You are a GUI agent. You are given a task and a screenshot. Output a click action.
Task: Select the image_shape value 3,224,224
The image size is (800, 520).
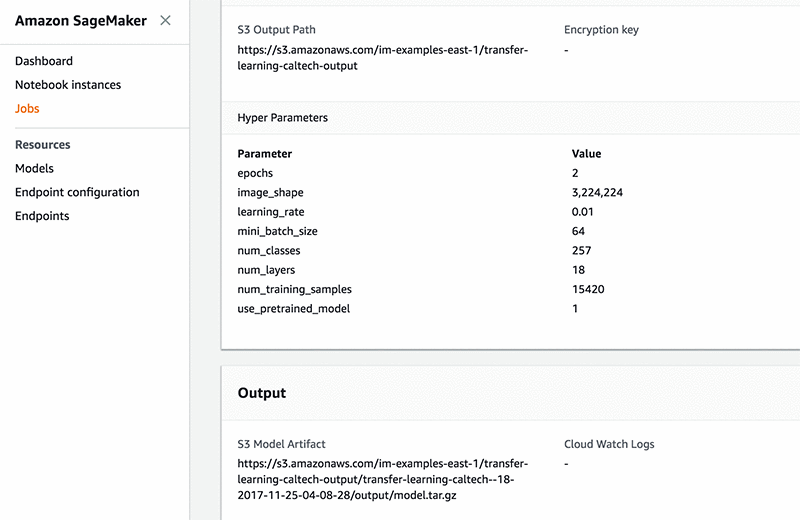[x=596, y=193]
